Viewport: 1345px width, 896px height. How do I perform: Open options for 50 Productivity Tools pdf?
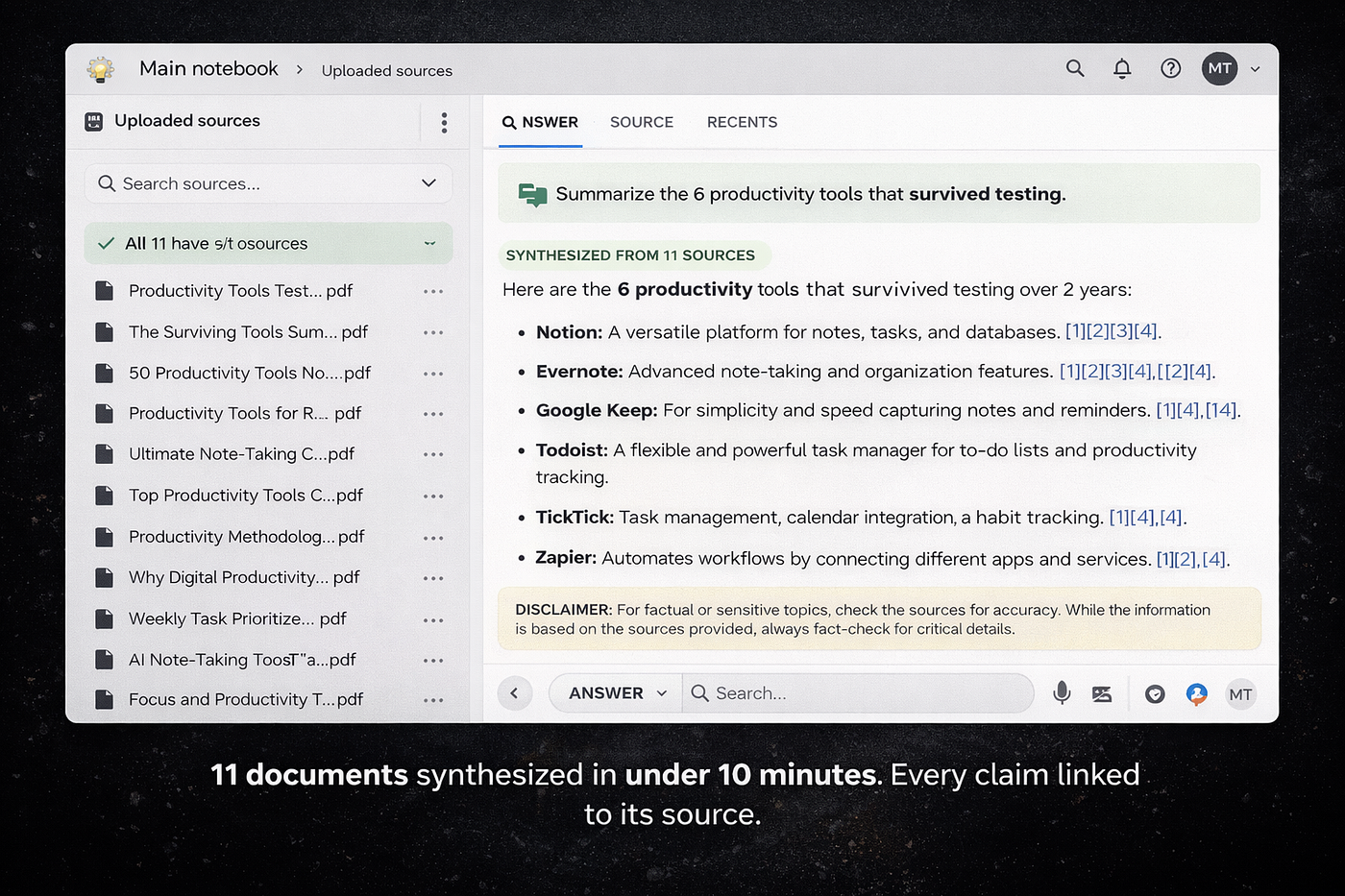[x=433, y=374]
